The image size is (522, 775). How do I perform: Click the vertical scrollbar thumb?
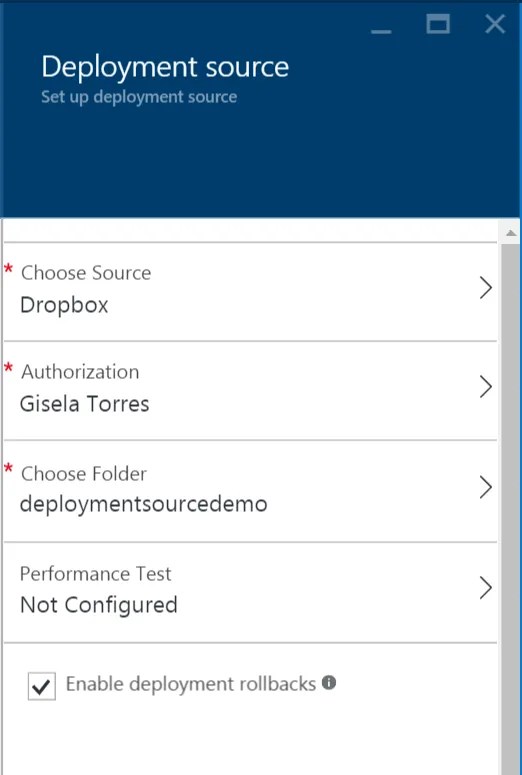point(511,509)
